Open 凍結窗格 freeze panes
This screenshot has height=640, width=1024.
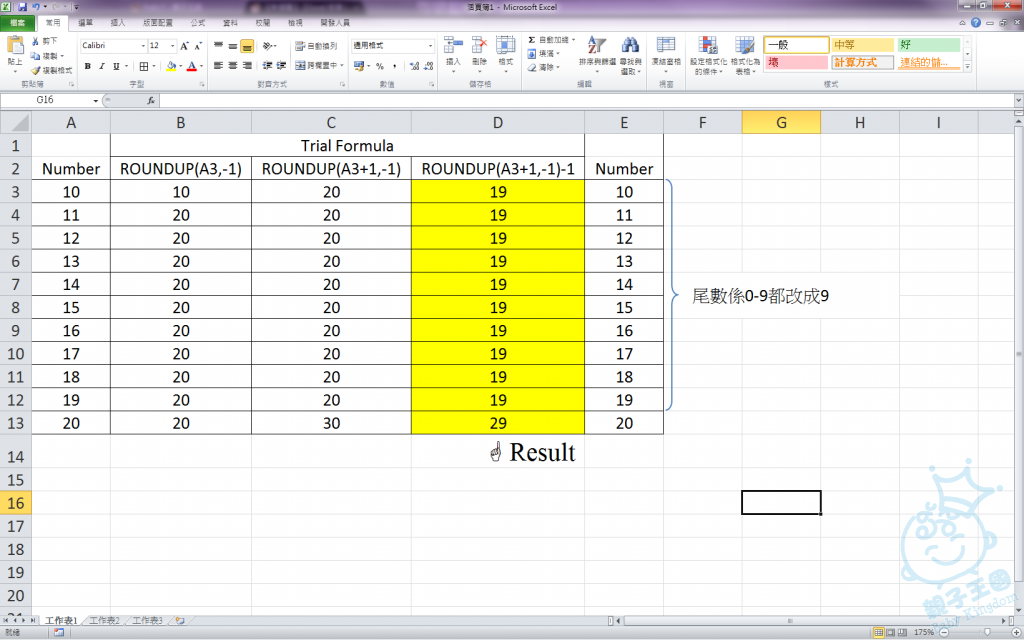[665, 55]
